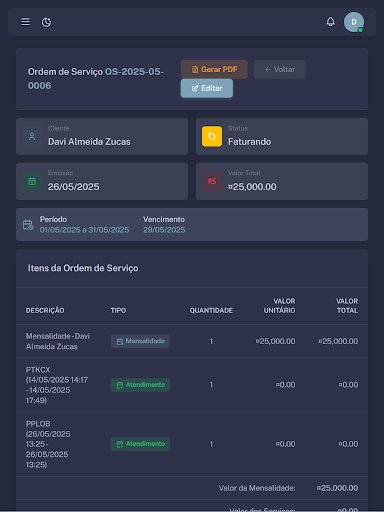
Task: Click the Gerar PDF button
Action: coord(214,69)
